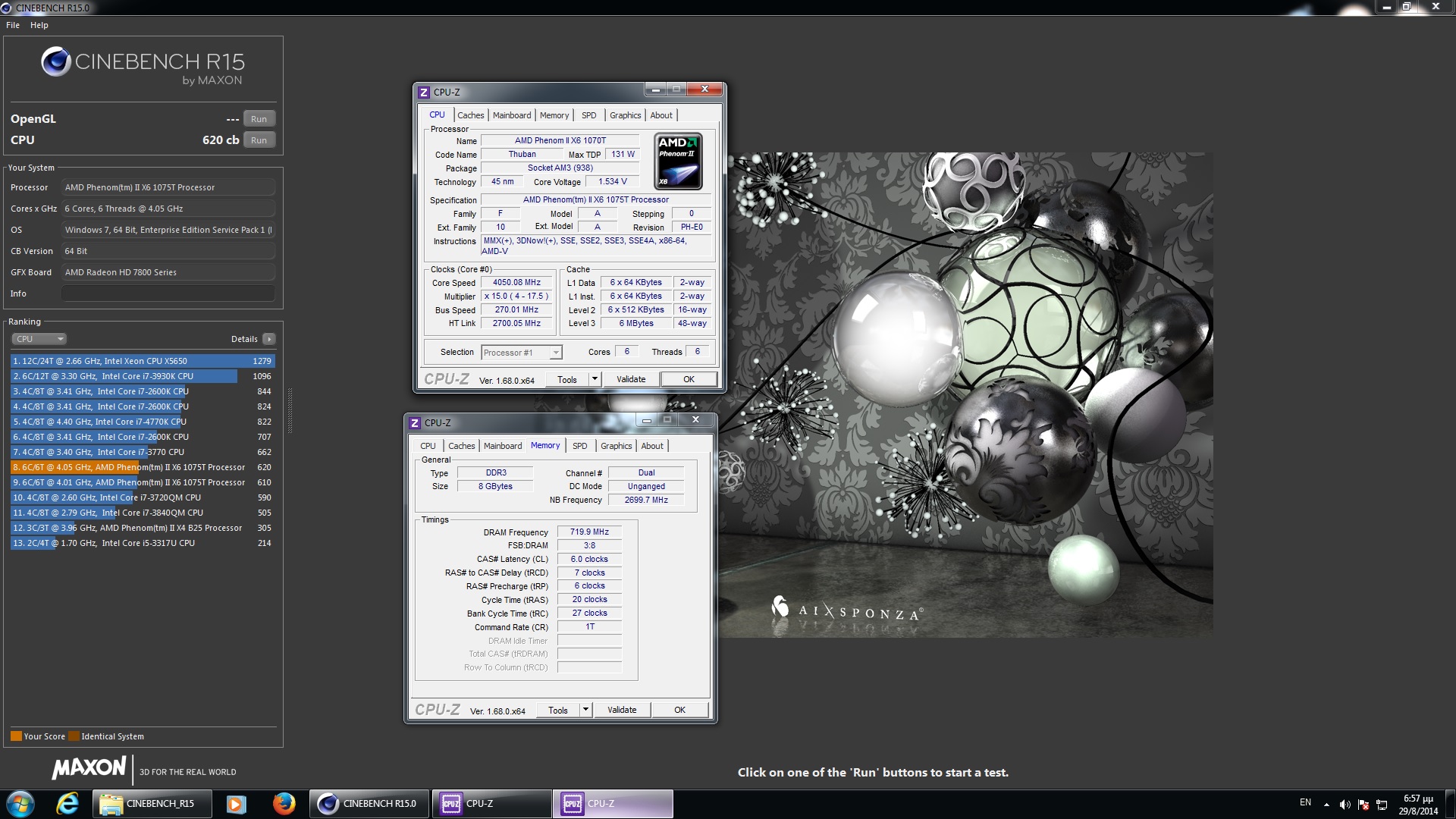The image size is (1456, 819).
Task: Select Phenom II X4 B25 ranking row
Action: 143,528
